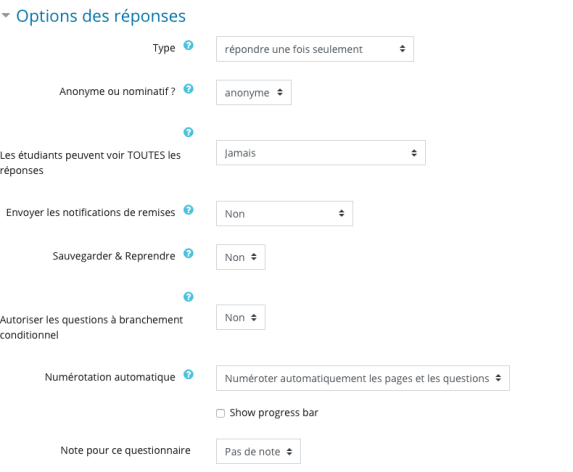Open the Type dropdown 'répondre une fois seulement'
Viewport: 573px width, 472px height.
click(x=315, y=49)
